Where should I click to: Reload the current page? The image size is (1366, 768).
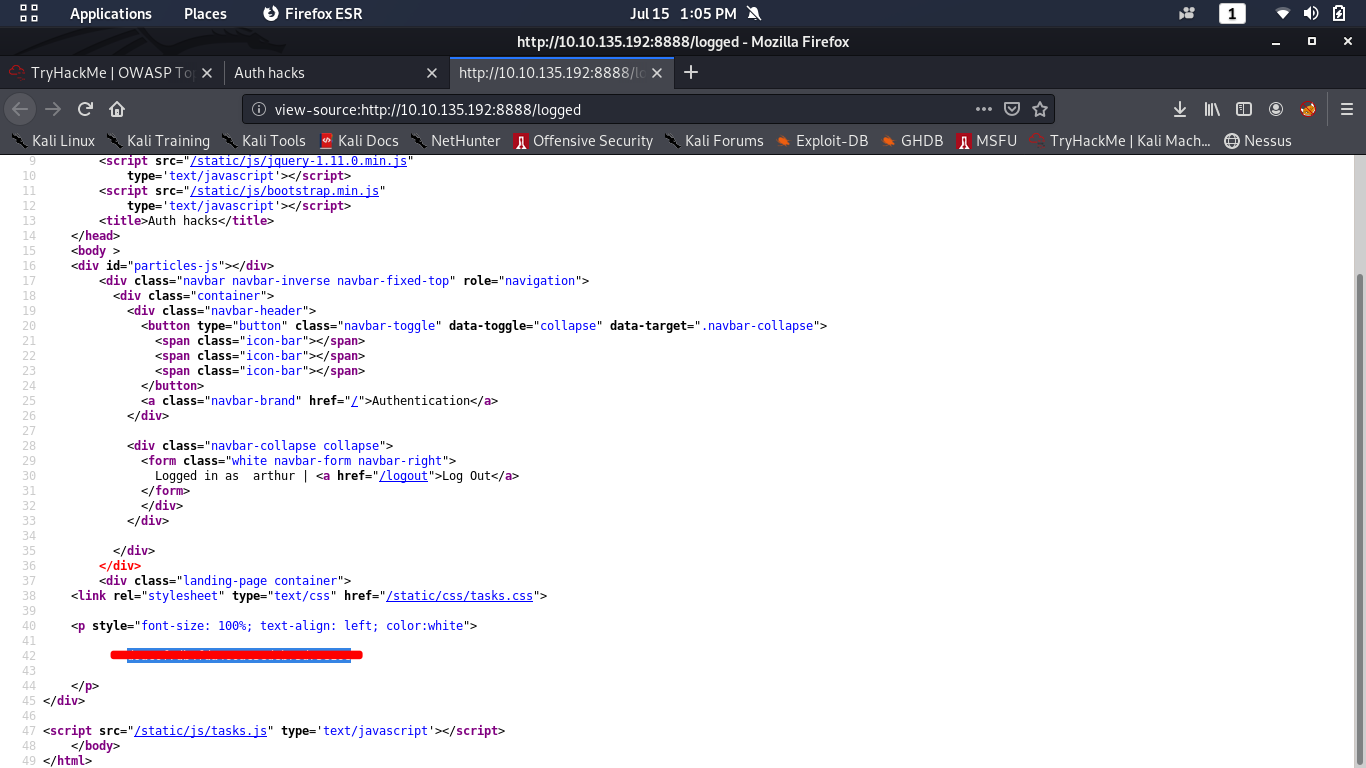coord(85,109)
